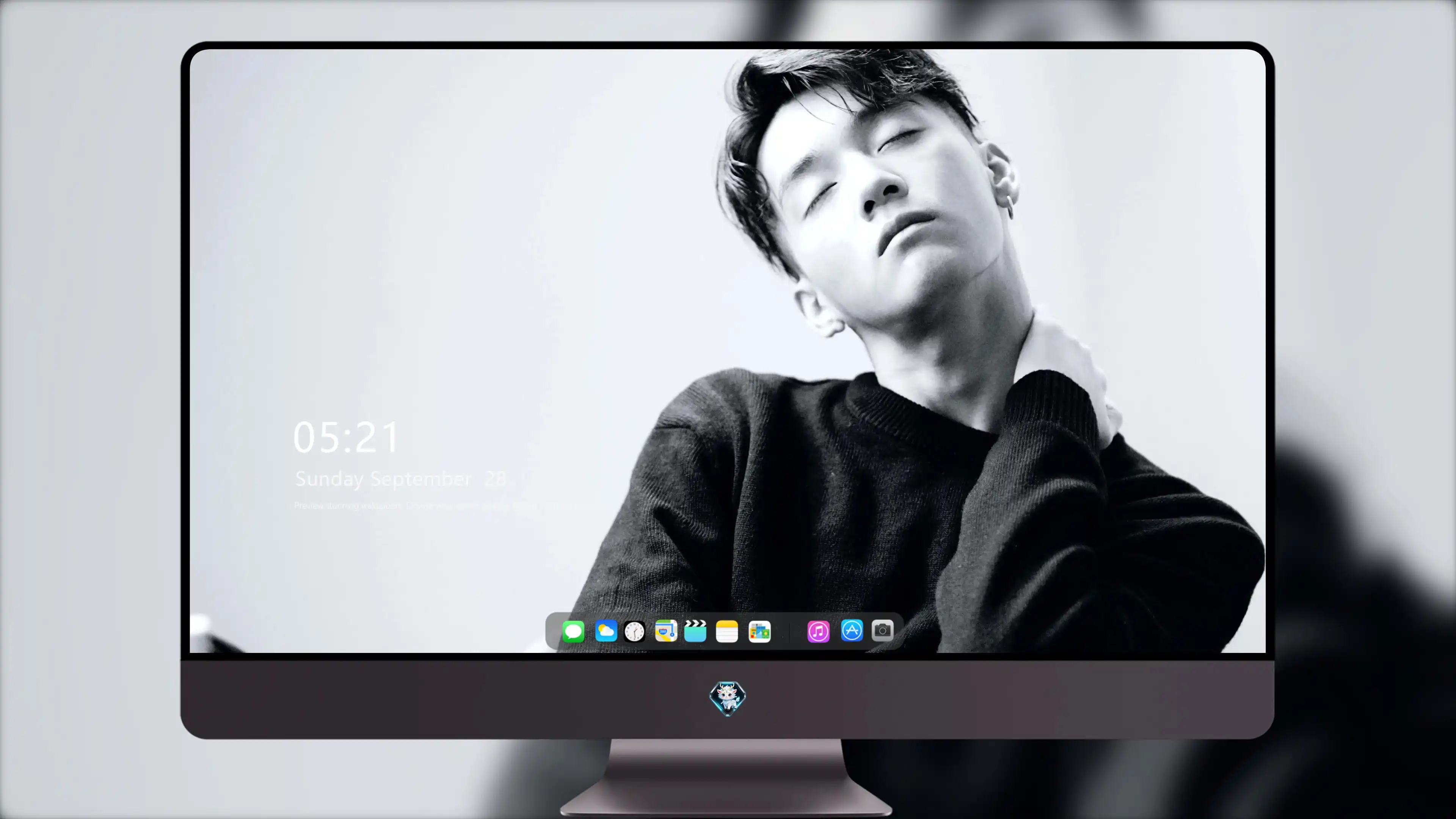Click the dragon mascot logo on monitor chin
1456x819 pixels.
(728, 698)
